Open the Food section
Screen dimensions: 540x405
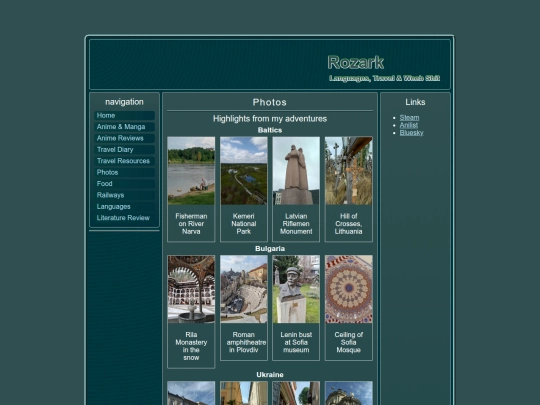[x=124, y=184]
